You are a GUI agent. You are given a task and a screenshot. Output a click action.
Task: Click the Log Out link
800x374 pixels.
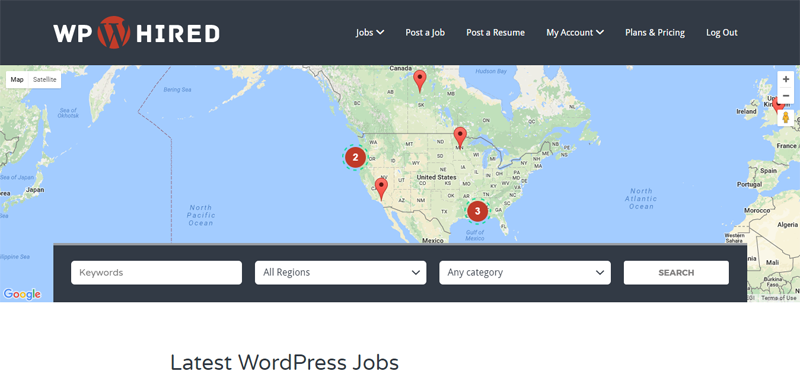coord(721,33)
